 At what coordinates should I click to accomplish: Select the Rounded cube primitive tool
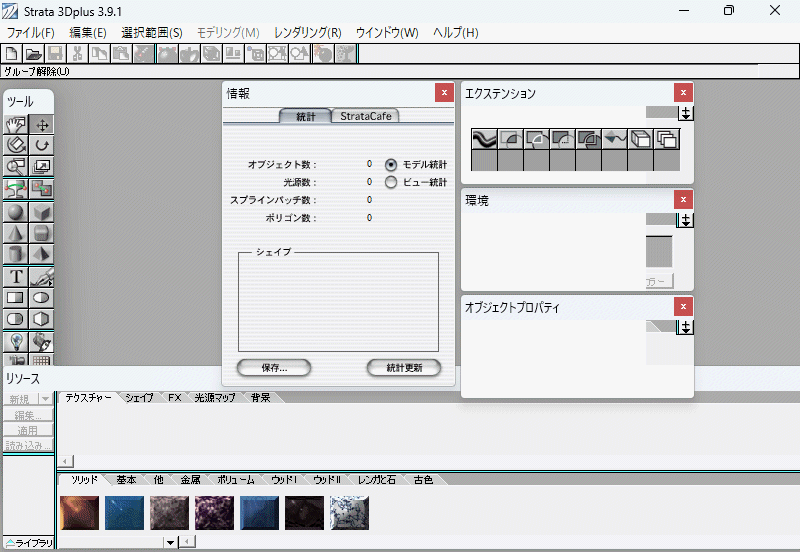pyautogui.click(x=41, y=233)
